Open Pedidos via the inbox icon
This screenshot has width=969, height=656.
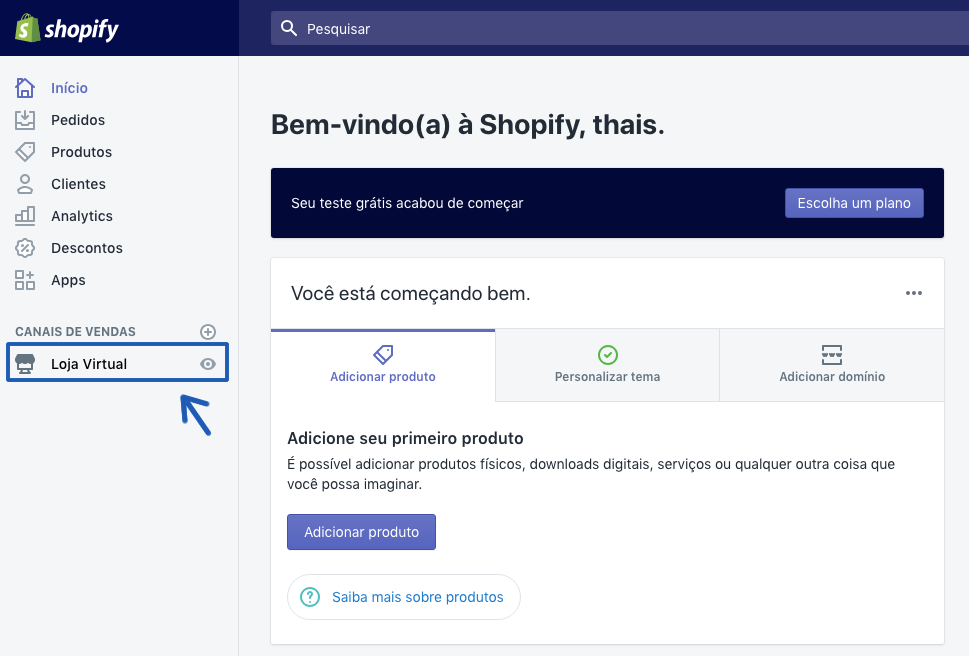(25, 120)
